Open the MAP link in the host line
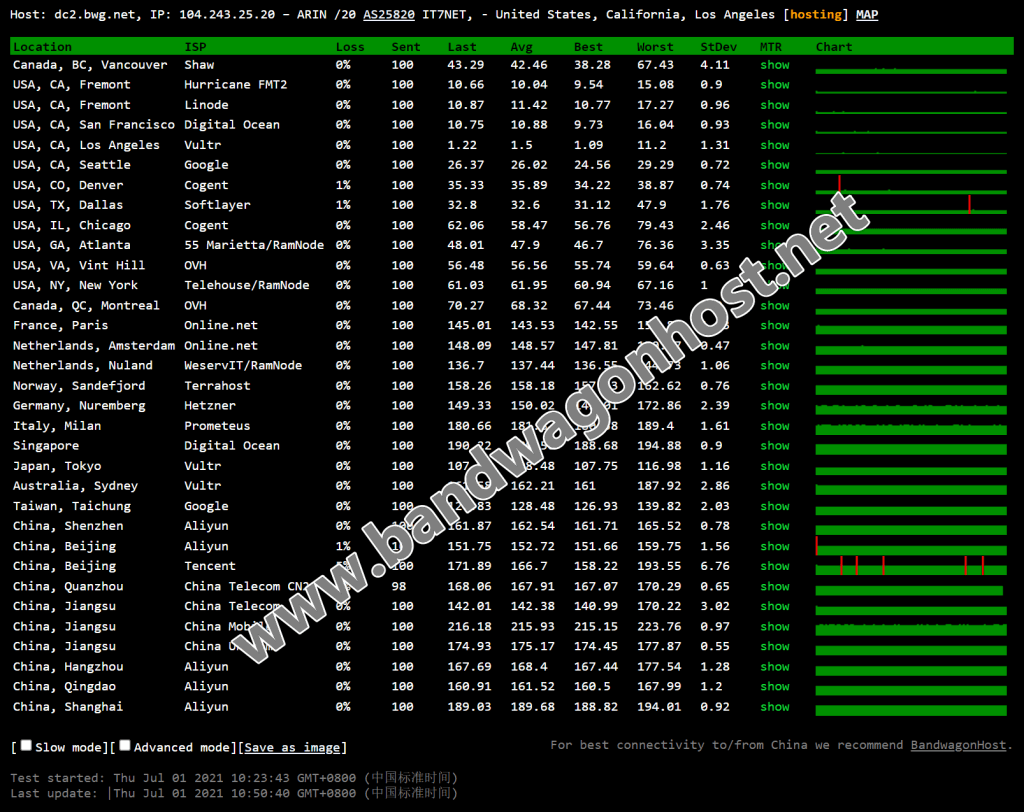The height and width of the screenshot is (812, 1024). 867,14
